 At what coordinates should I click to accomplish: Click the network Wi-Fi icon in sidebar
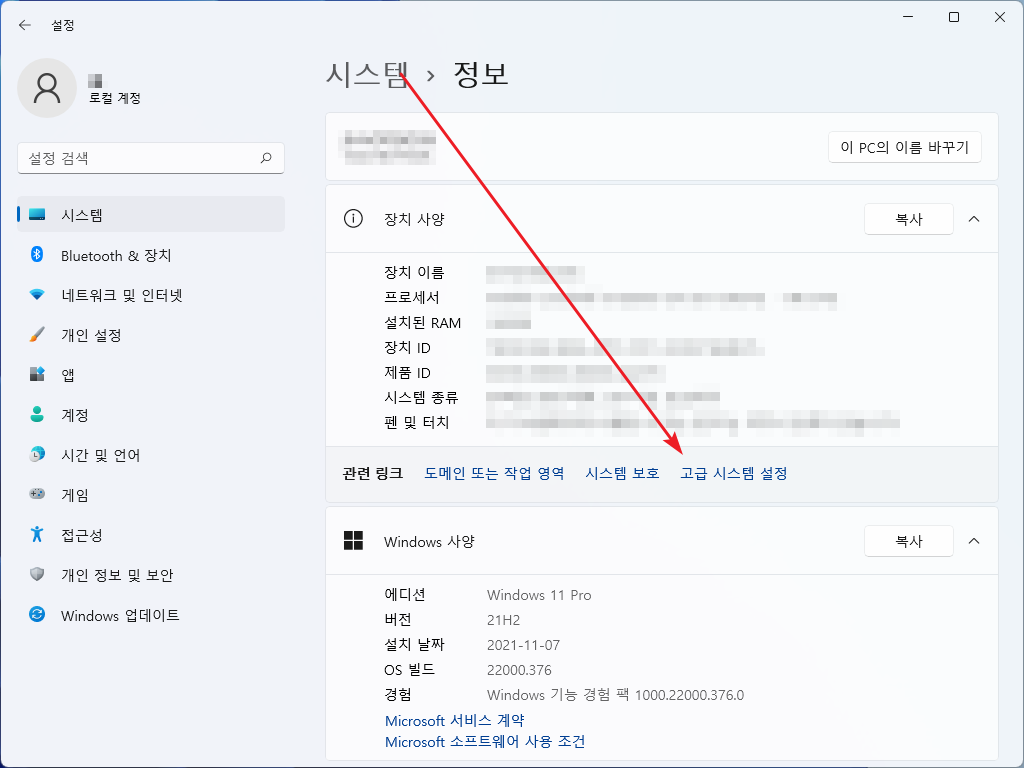[37, 295]
